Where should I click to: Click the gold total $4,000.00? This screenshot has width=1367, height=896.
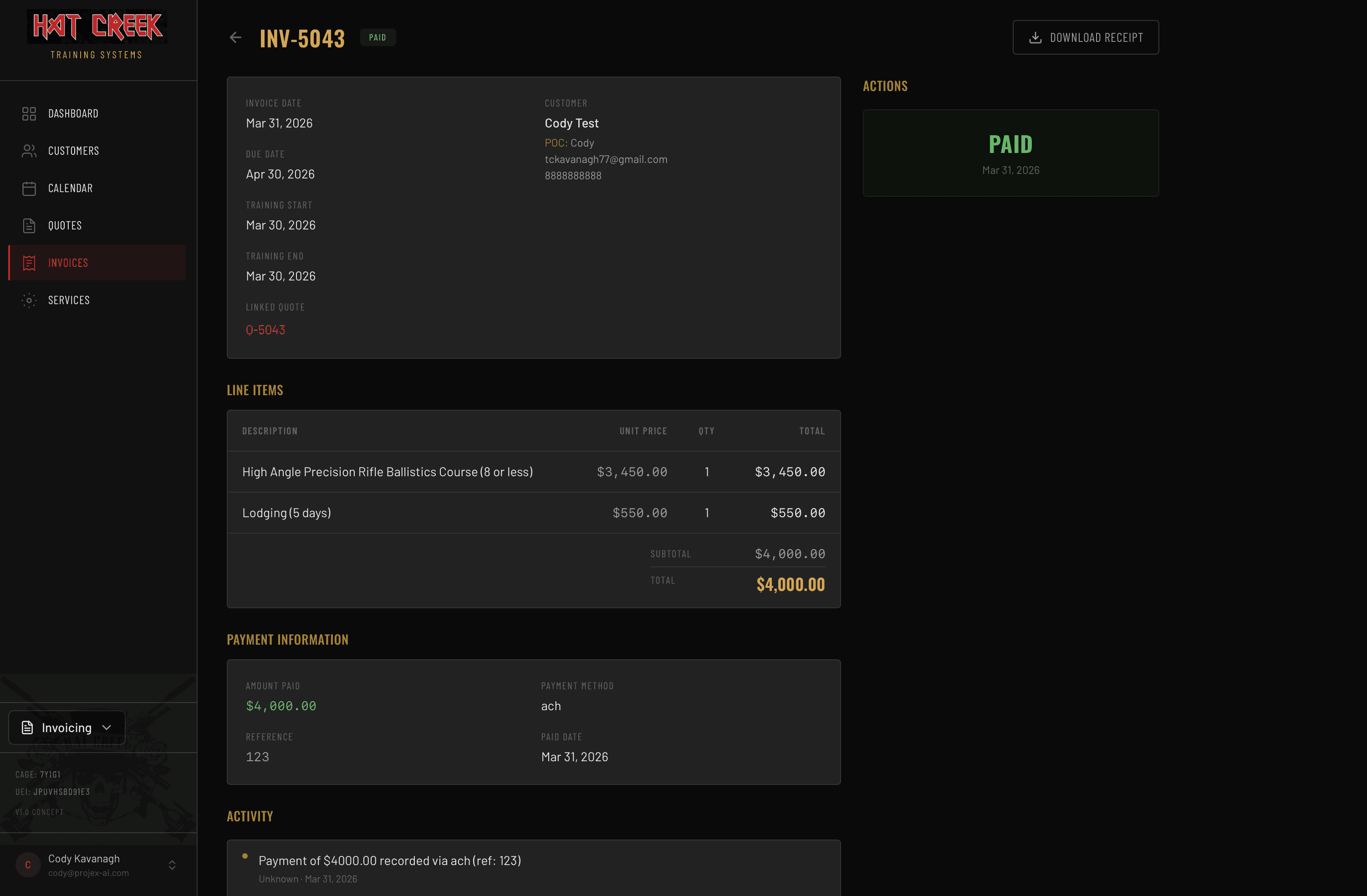(x=791, y=585)
